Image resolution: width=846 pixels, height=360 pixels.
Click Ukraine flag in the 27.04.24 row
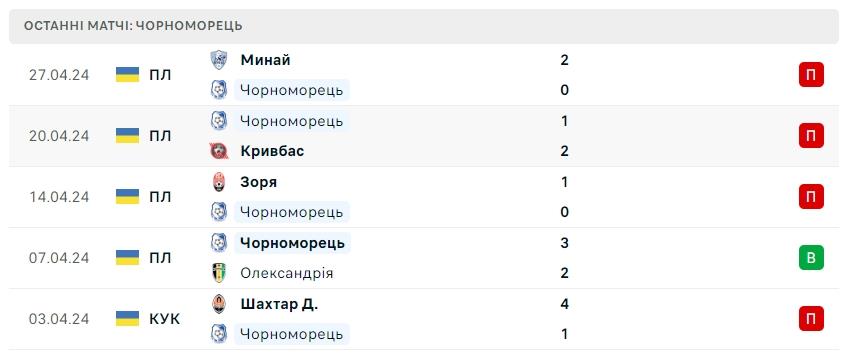pos(127,74)
